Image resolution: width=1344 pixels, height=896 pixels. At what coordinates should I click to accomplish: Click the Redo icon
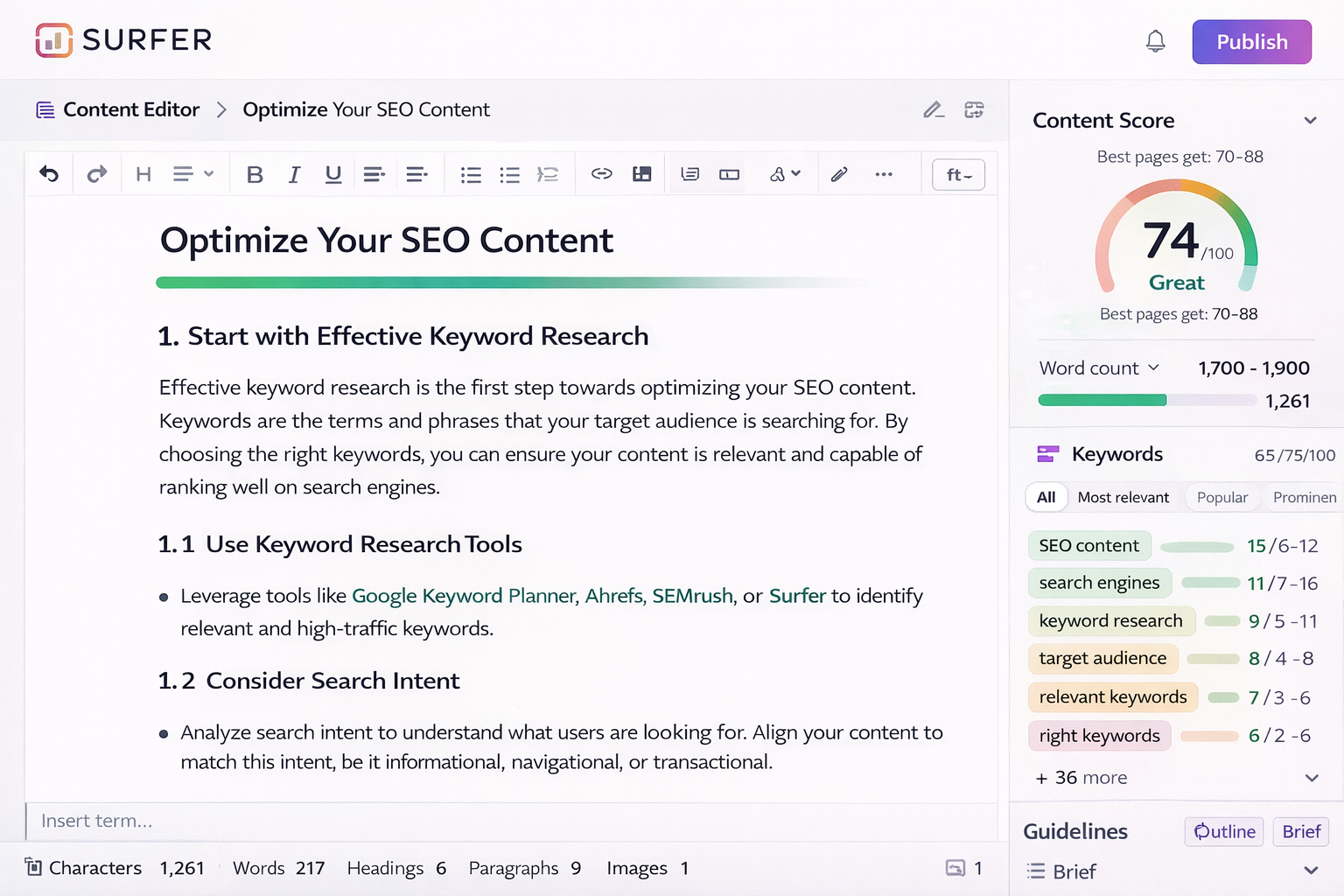click(96, 173)
